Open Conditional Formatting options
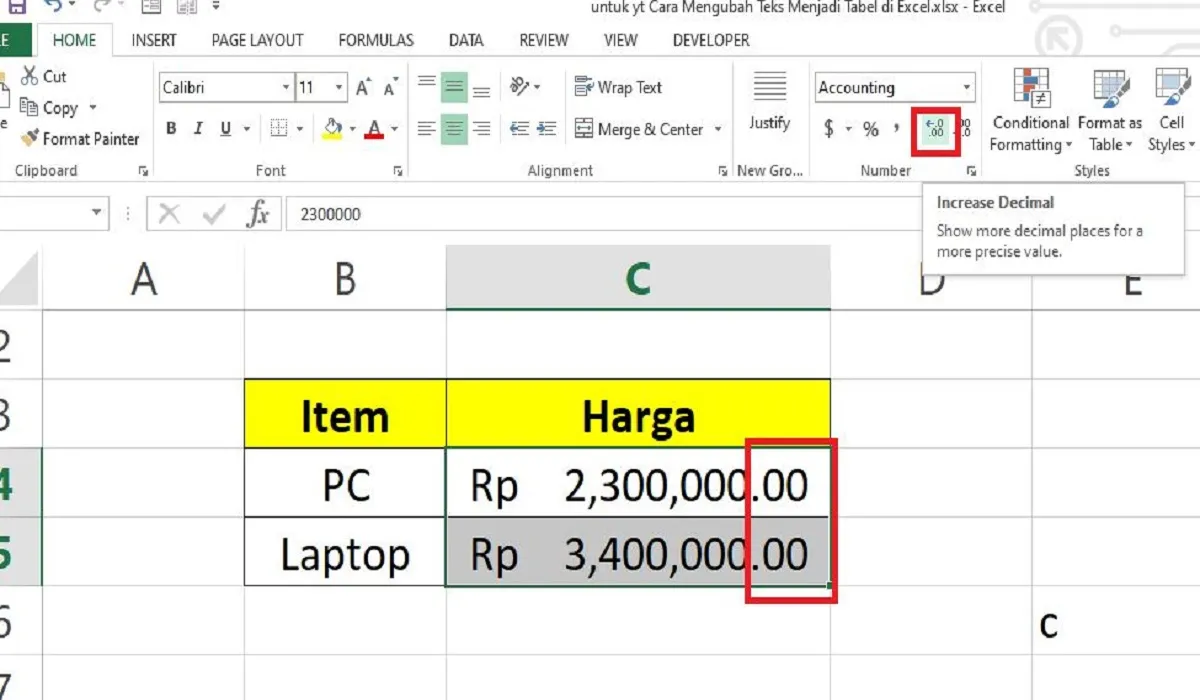Image resolution: width=1200 pixels, height=700 pixels. coord(1029,110)
